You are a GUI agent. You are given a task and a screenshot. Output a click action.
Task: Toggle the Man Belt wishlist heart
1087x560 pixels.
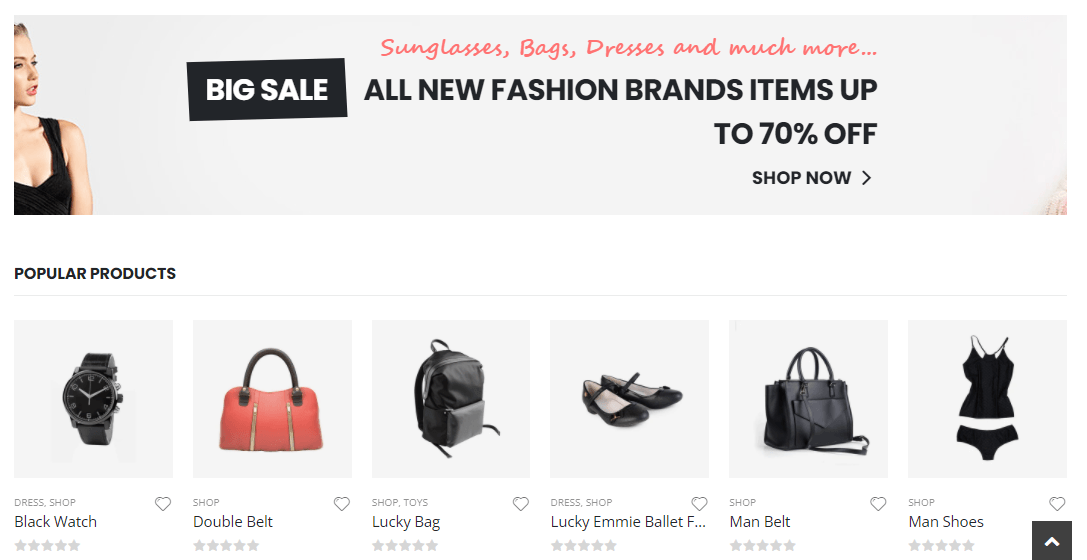tap(878, 504)
